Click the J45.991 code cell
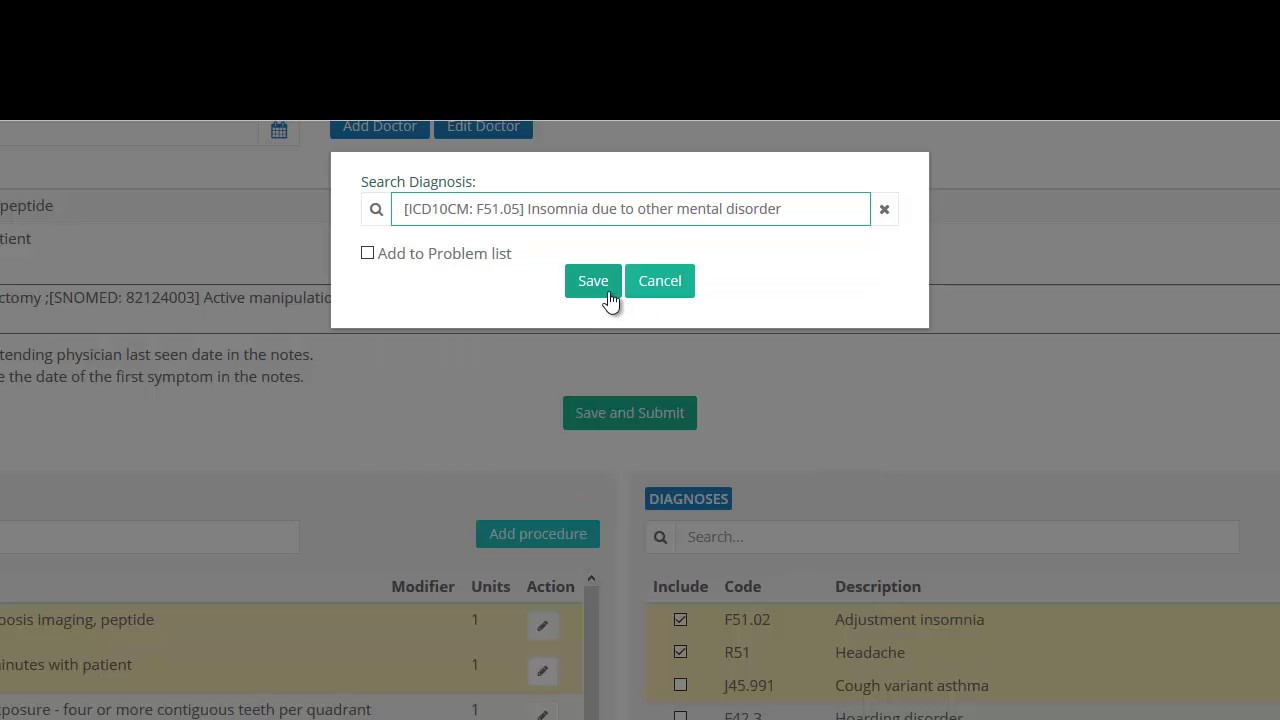This screenshot has width=1280, height=720. pos(749,685)
